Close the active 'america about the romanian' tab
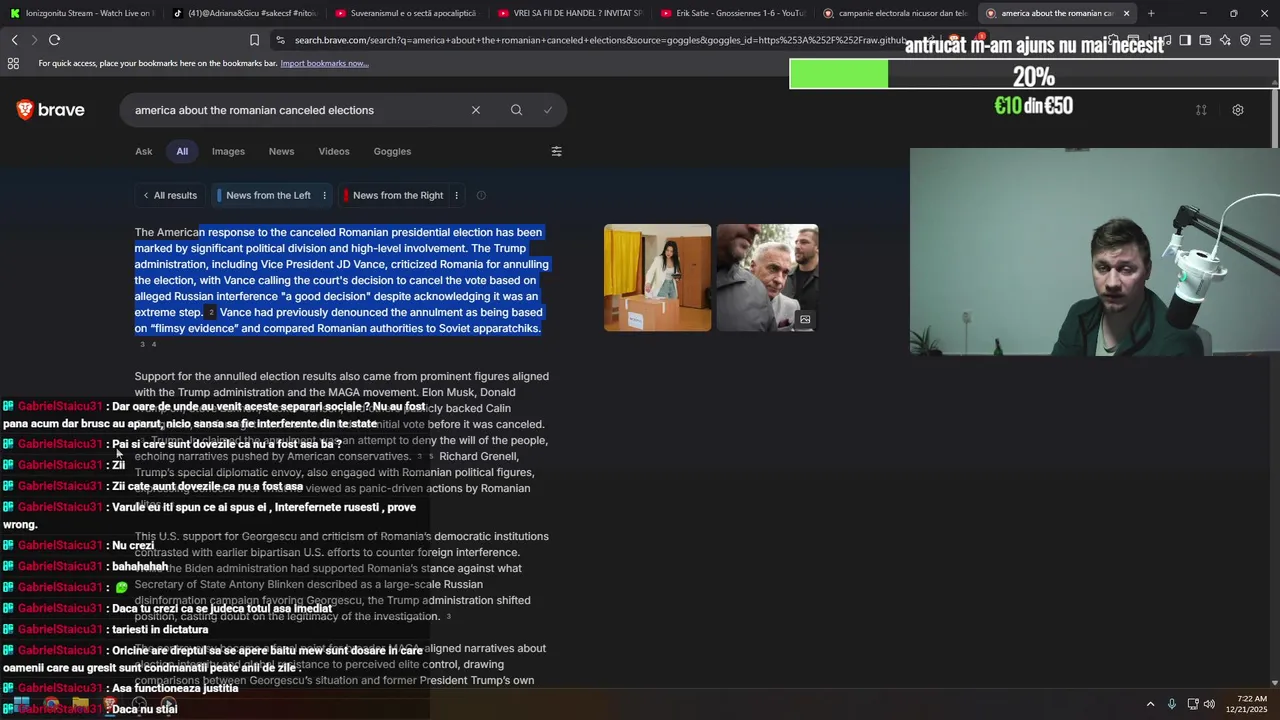This screenshot has width=1280, height=720. point(1127,13)
